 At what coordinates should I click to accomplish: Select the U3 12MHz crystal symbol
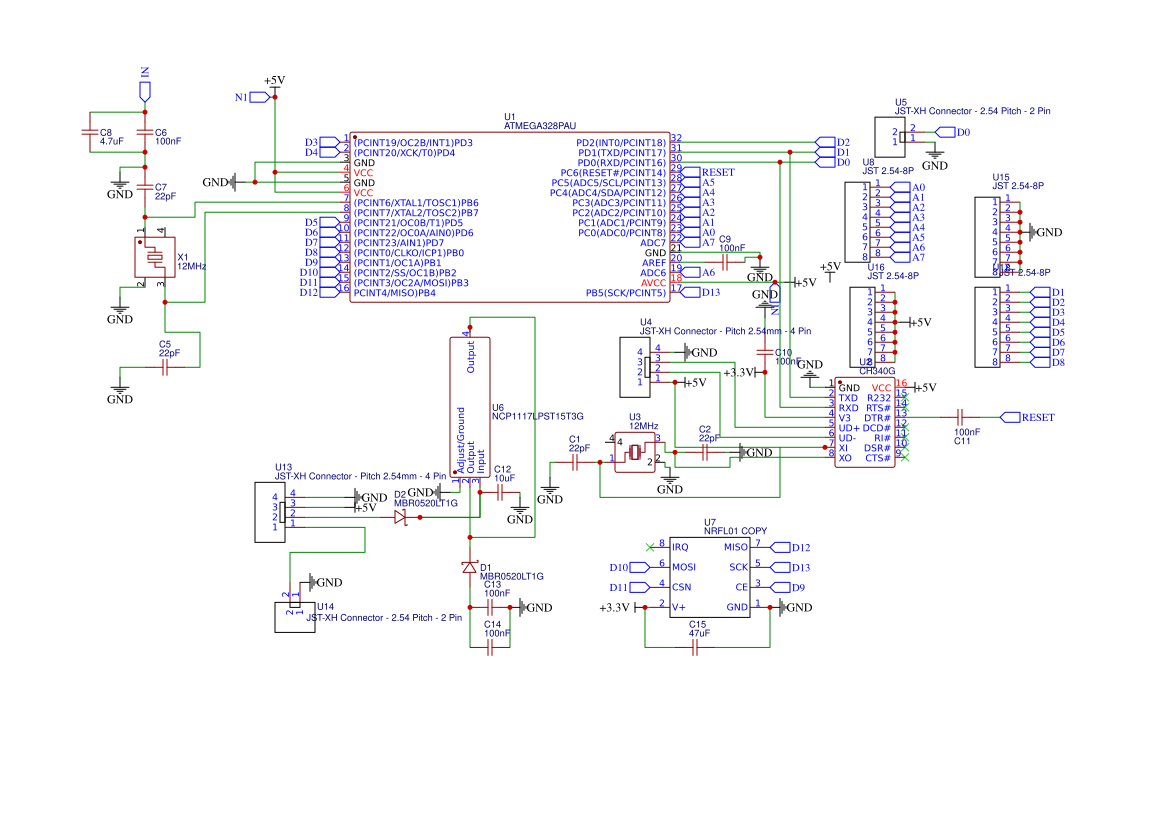(x=635, y=452)
